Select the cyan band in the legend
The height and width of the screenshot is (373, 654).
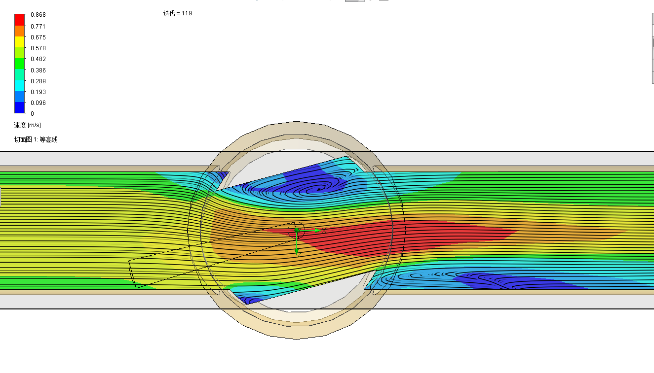pyautogui.click(x=19, y=86)
